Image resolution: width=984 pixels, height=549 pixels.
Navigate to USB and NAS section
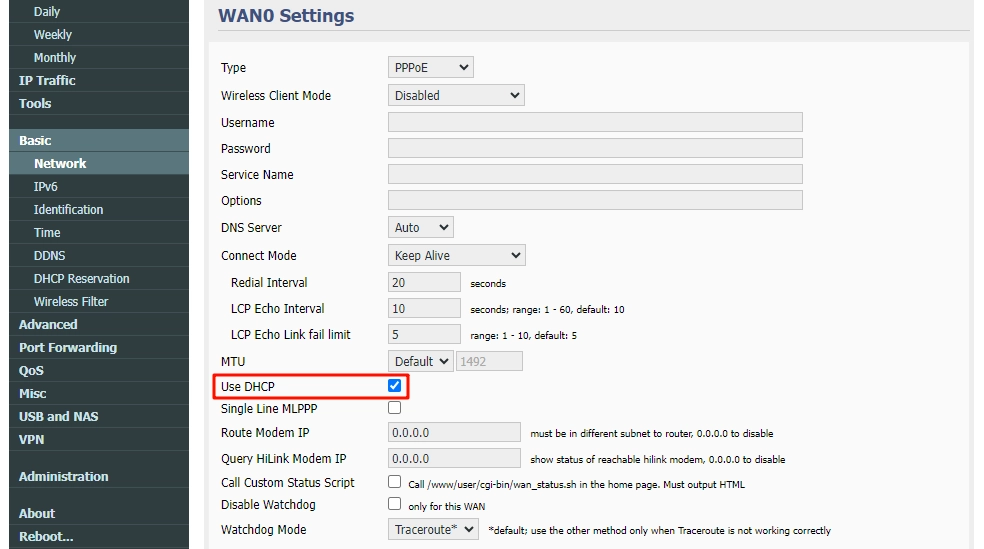[x=58, y=417]
